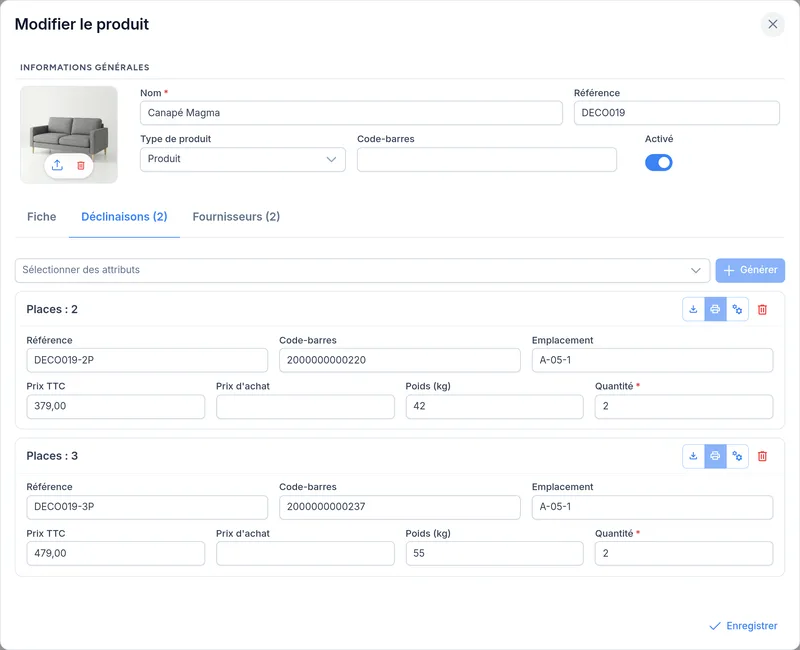Image resolution: width=800 pixels, height=650 pixels.
Task: Open settings gears for Places : 2
Action: pos(737,309)
